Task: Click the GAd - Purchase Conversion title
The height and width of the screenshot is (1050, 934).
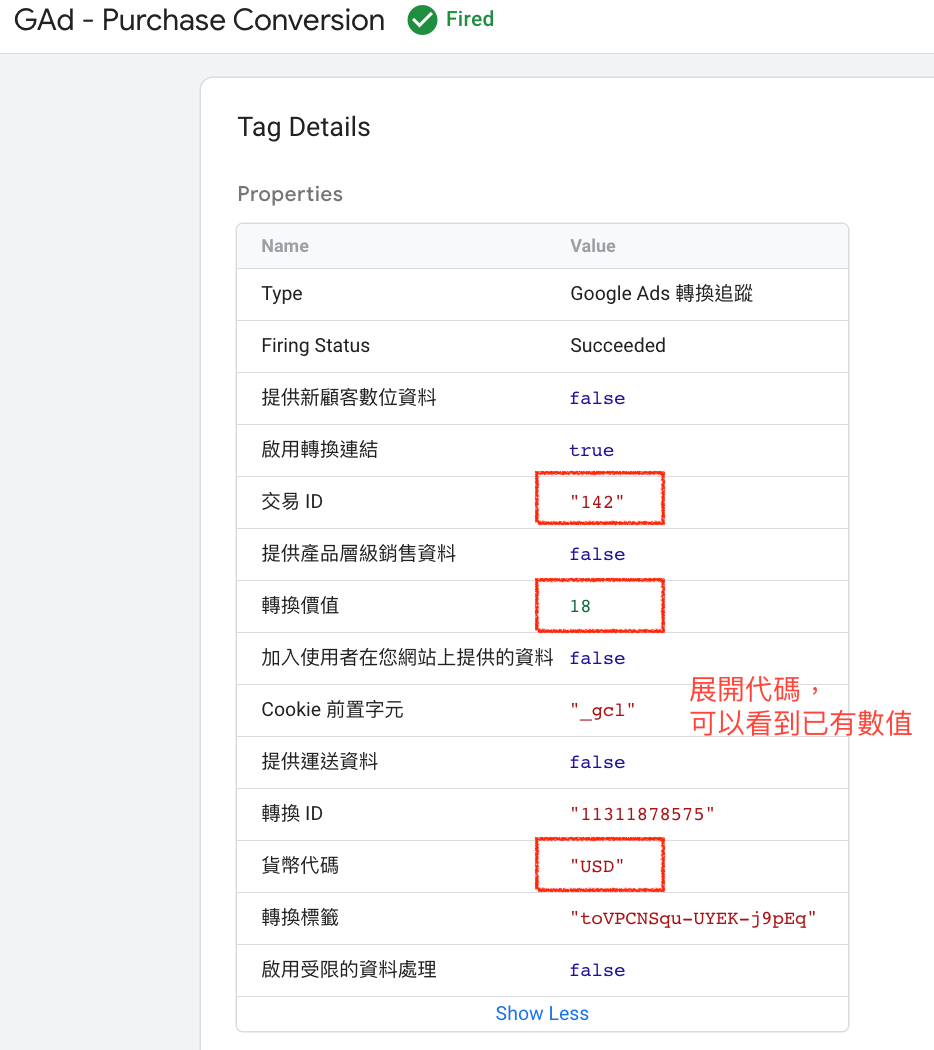Action: tap(200, 20)
